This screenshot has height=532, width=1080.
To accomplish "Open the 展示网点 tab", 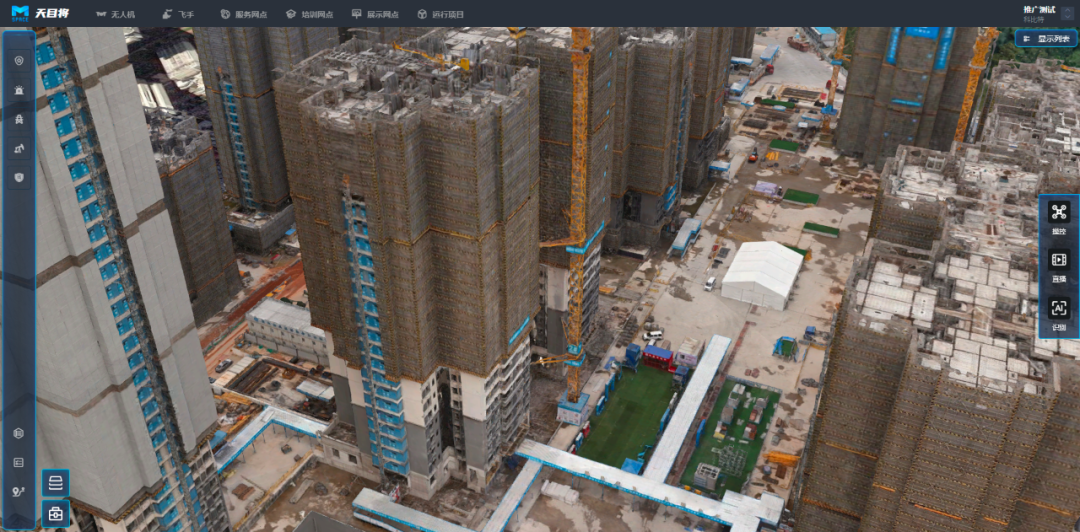I will point(375,15).
